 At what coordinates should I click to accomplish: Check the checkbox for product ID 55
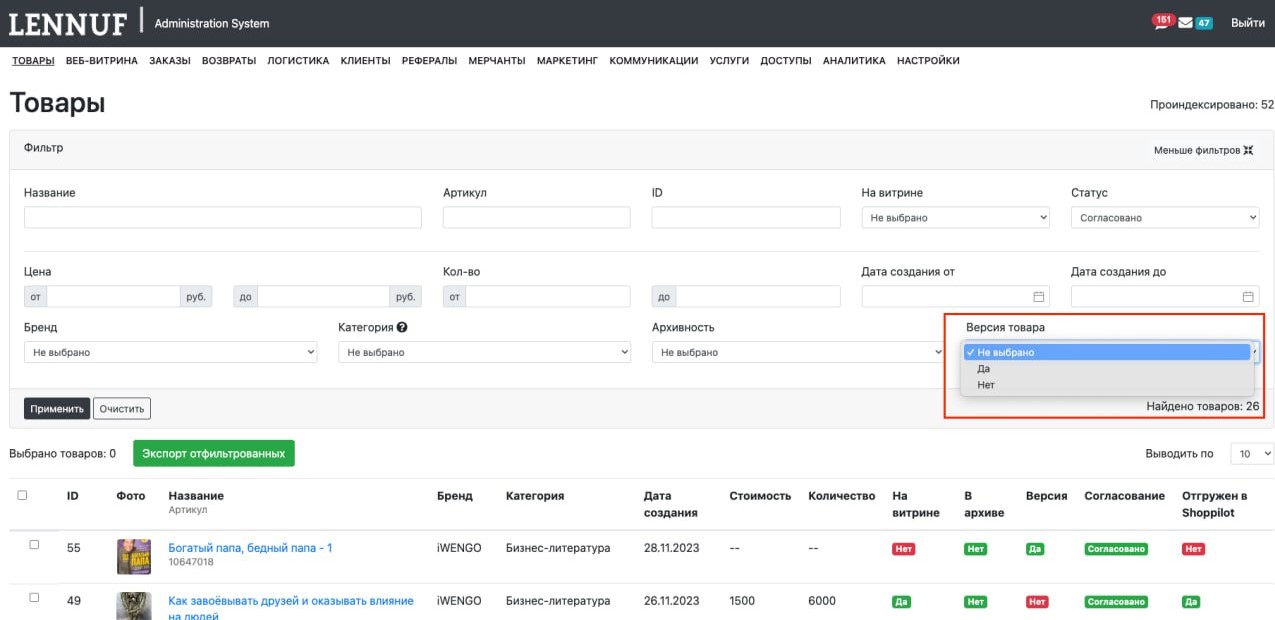(34, 545)
